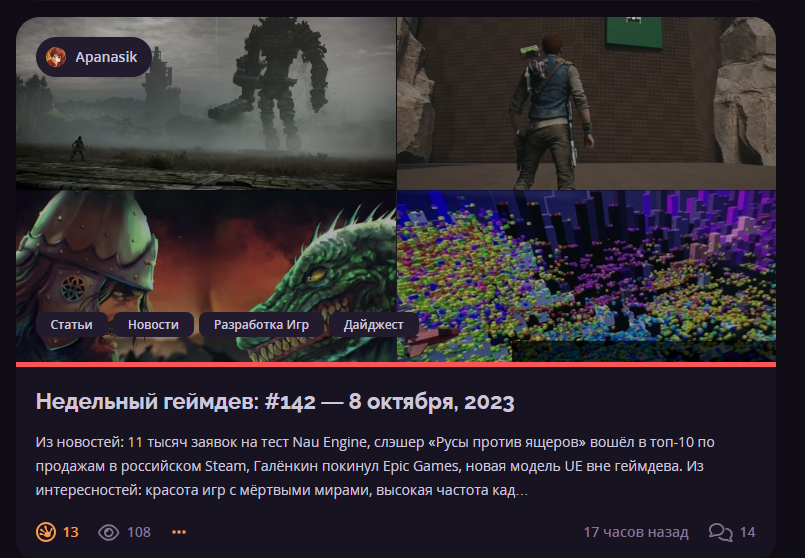The height and width of the screenshot is (558, 805).
Task: Open the three-dots more options menu
Action: 179,532
